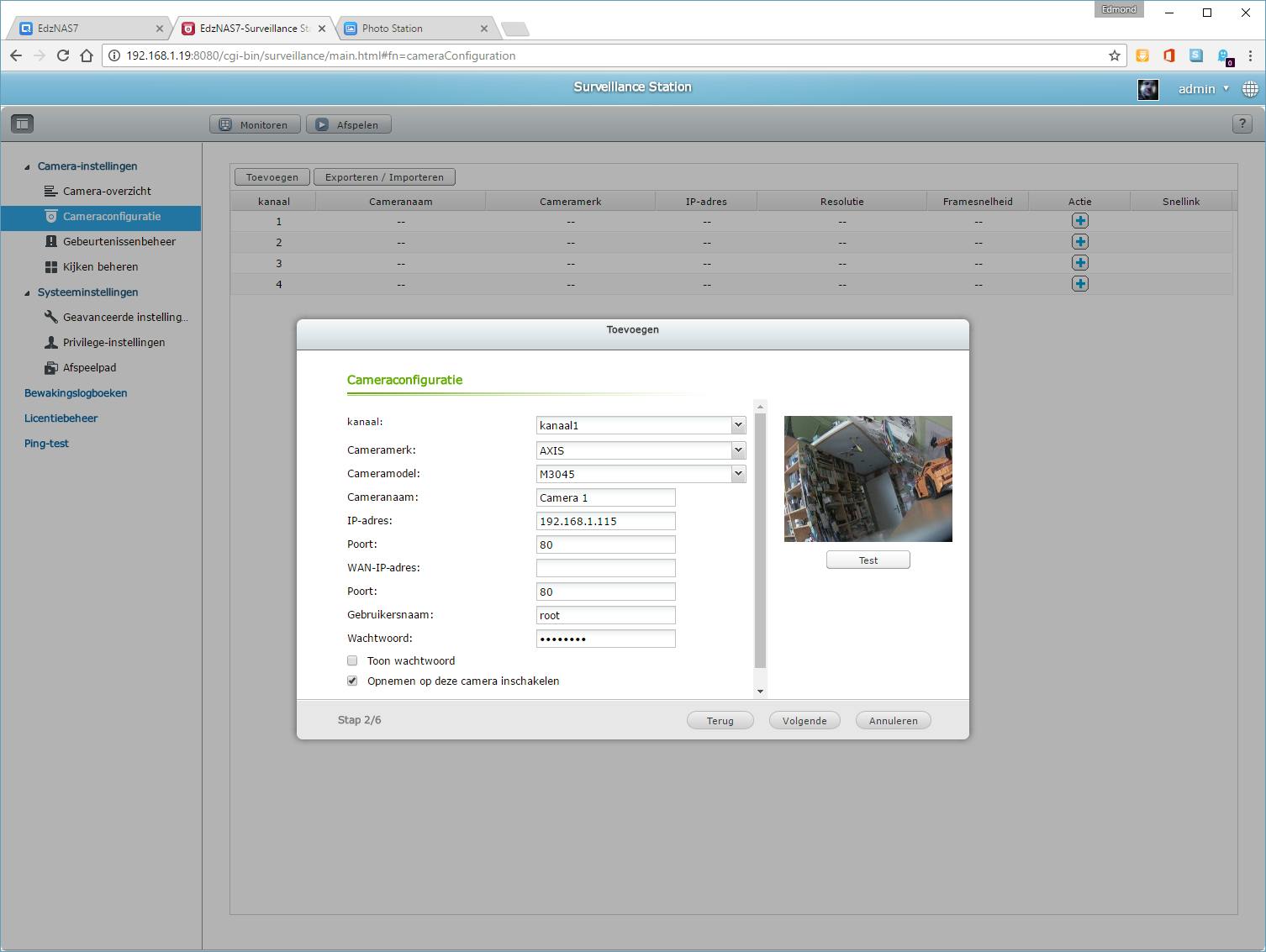This screenshot has width=1266, height=952.
Task: Collapse the Camera-instellingen tree section
Action: click(27, 167)
